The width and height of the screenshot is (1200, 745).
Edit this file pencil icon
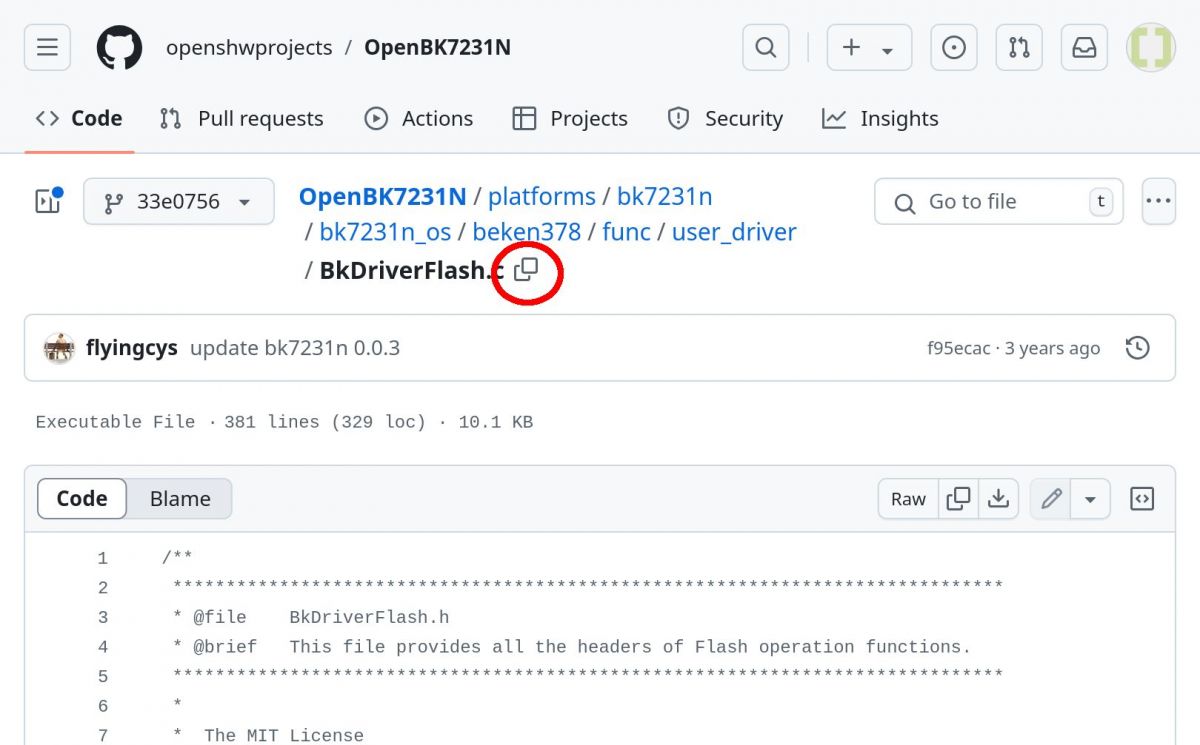1051,499
